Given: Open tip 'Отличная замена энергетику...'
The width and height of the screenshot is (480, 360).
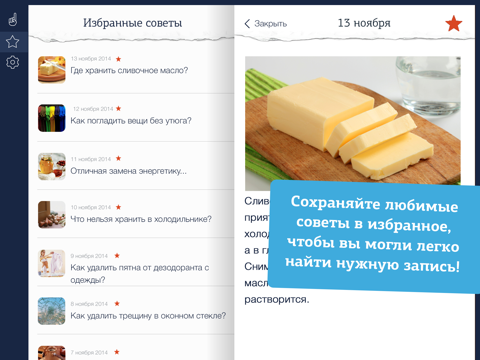Looking at the screenshot, I should tap(128, 171).
